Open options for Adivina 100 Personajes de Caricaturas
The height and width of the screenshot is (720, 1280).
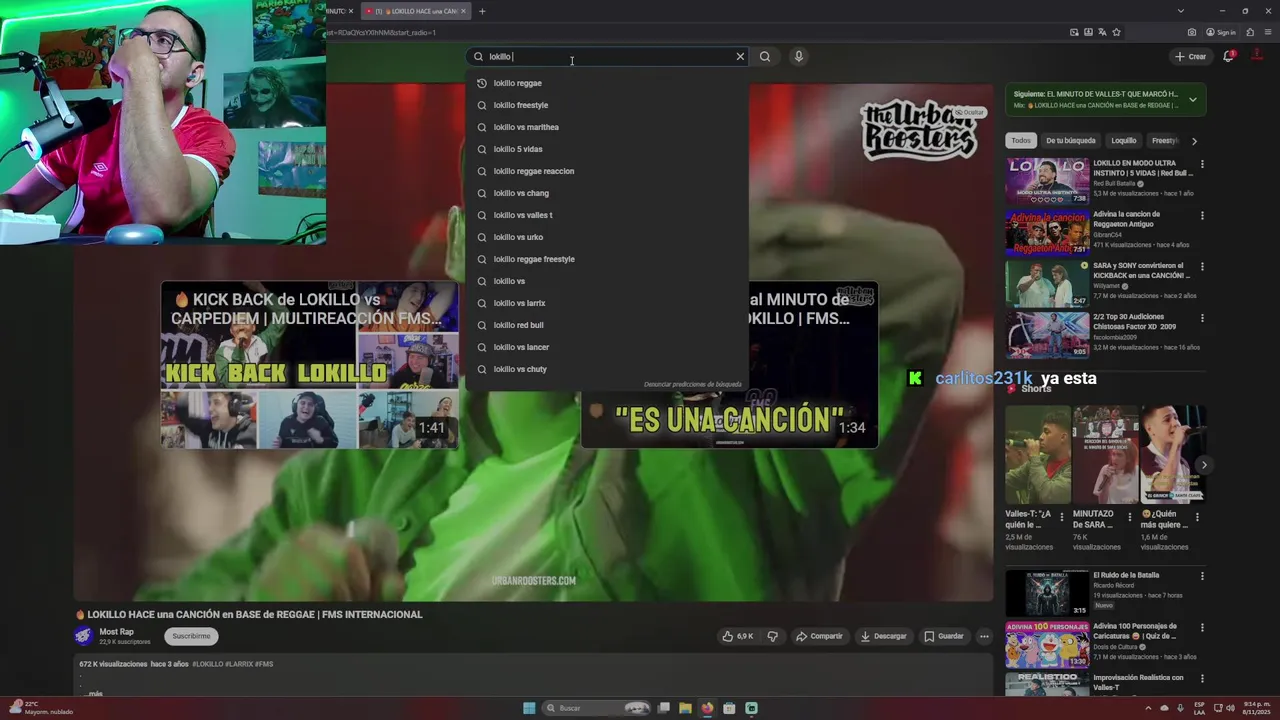click(1202, 627)
